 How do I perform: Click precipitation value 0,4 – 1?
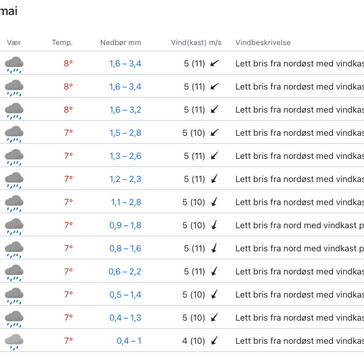coord(129,341)
